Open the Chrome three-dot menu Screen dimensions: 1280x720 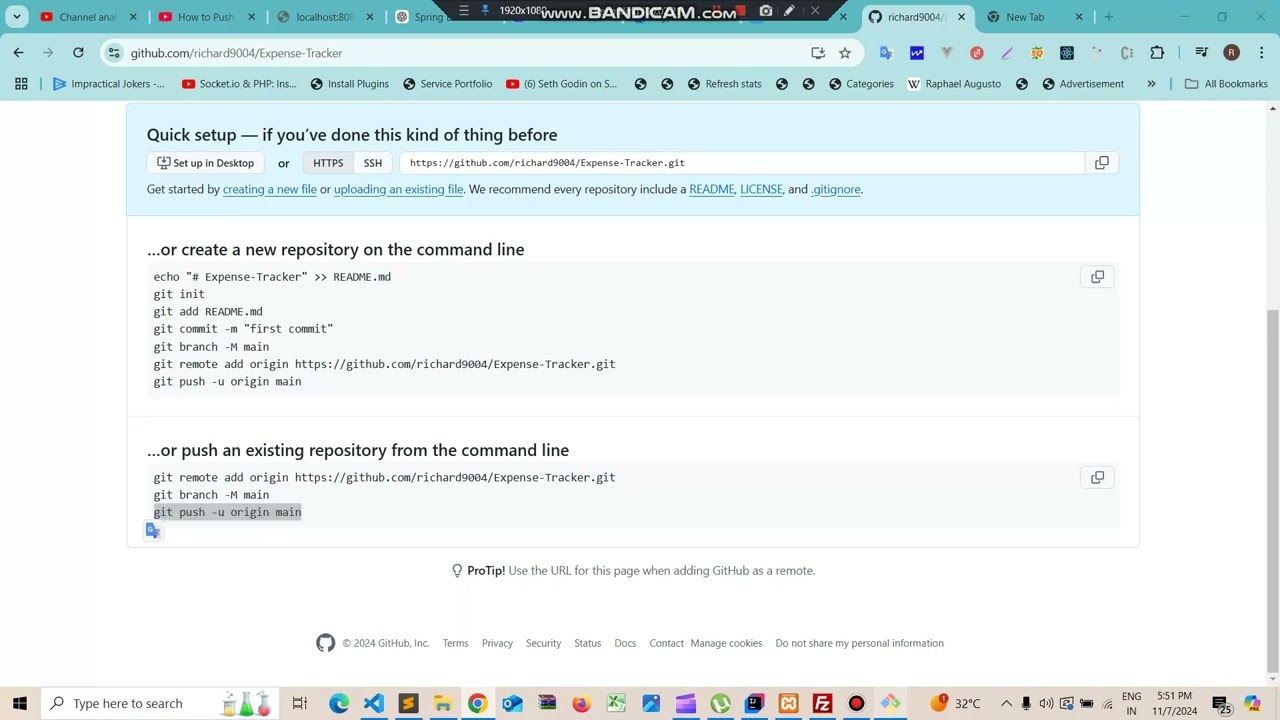click(x=1259, y=53)
